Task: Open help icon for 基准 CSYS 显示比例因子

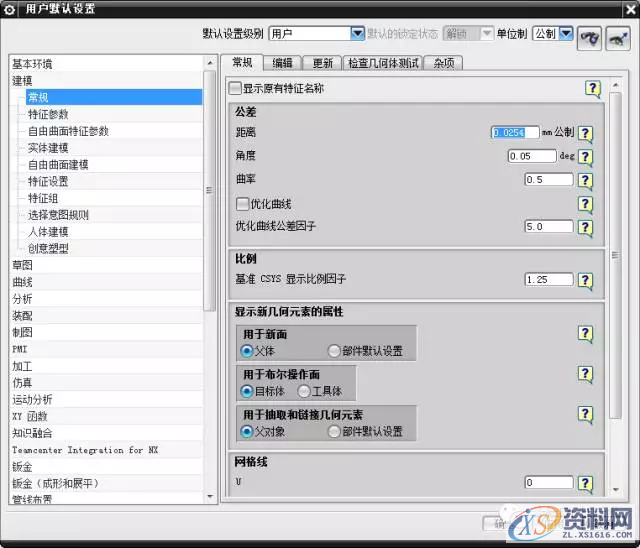Action: (585, 280)
